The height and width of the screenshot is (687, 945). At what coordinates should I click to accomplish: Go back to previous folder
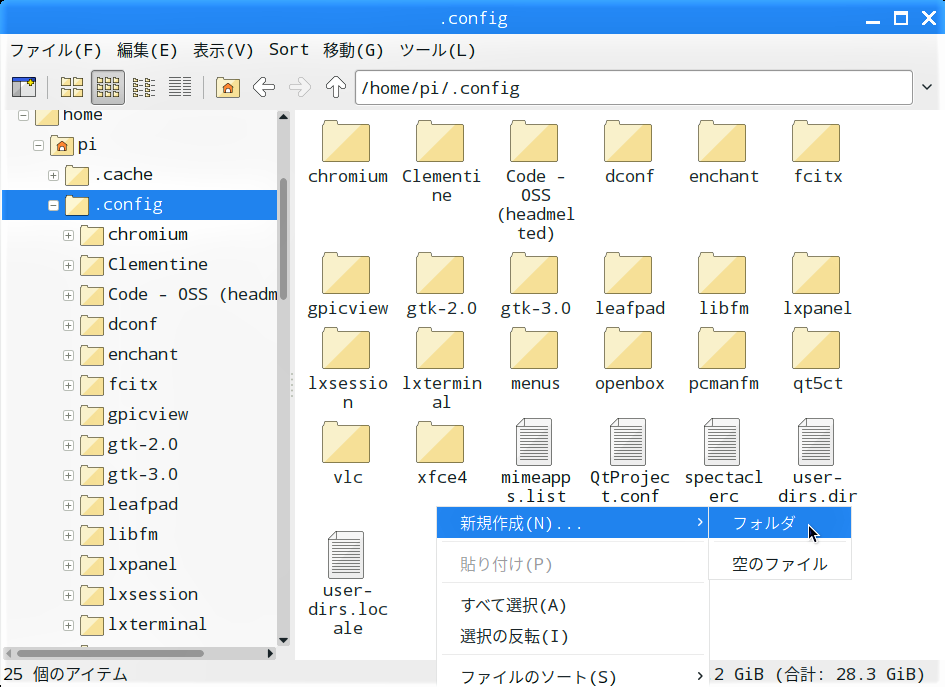pos(264,87)
